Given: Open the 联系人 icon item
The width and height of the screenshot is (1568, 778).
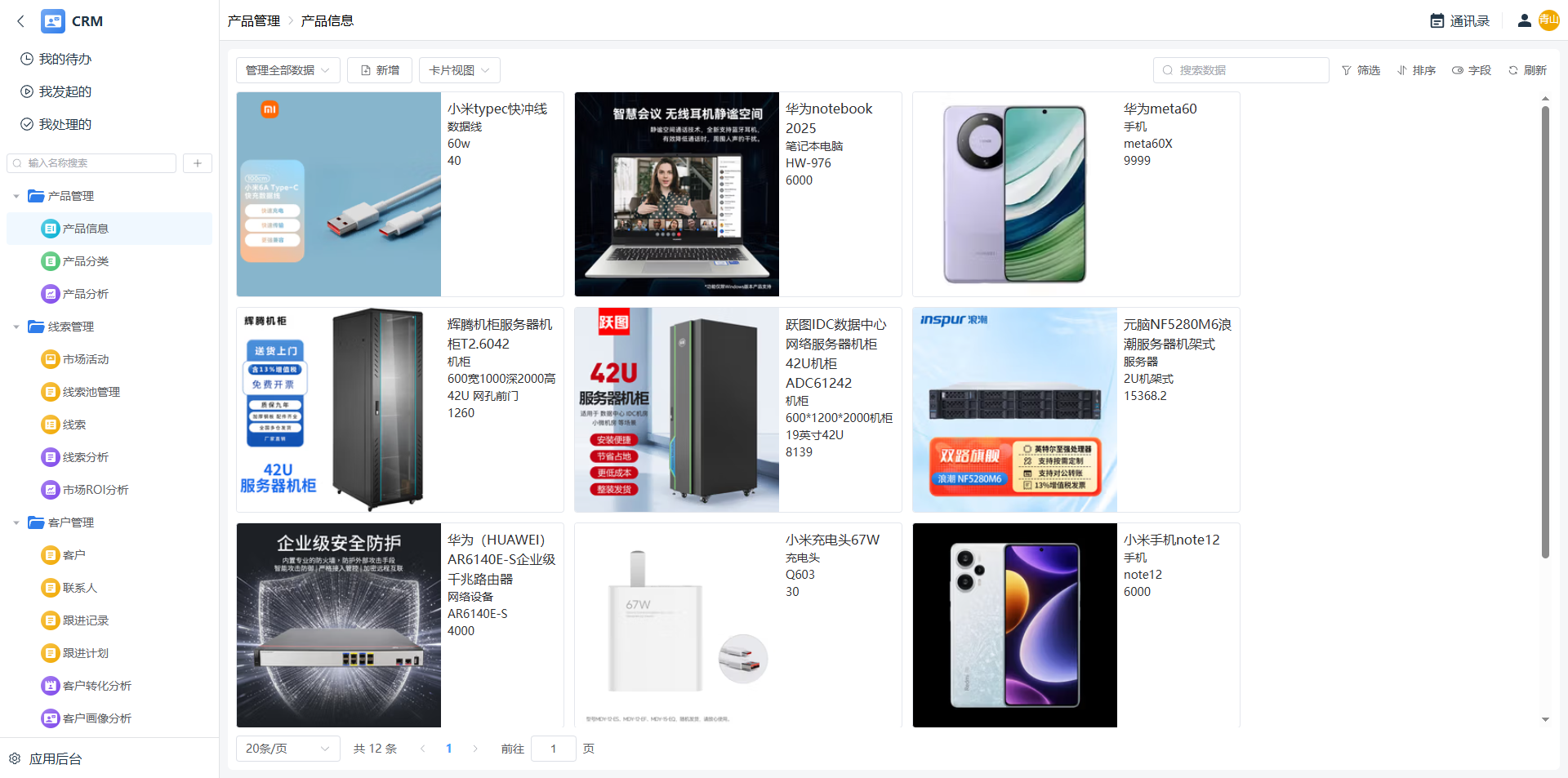Looking at the screenshot, I should pyautogui.click(x=50, y=588).
